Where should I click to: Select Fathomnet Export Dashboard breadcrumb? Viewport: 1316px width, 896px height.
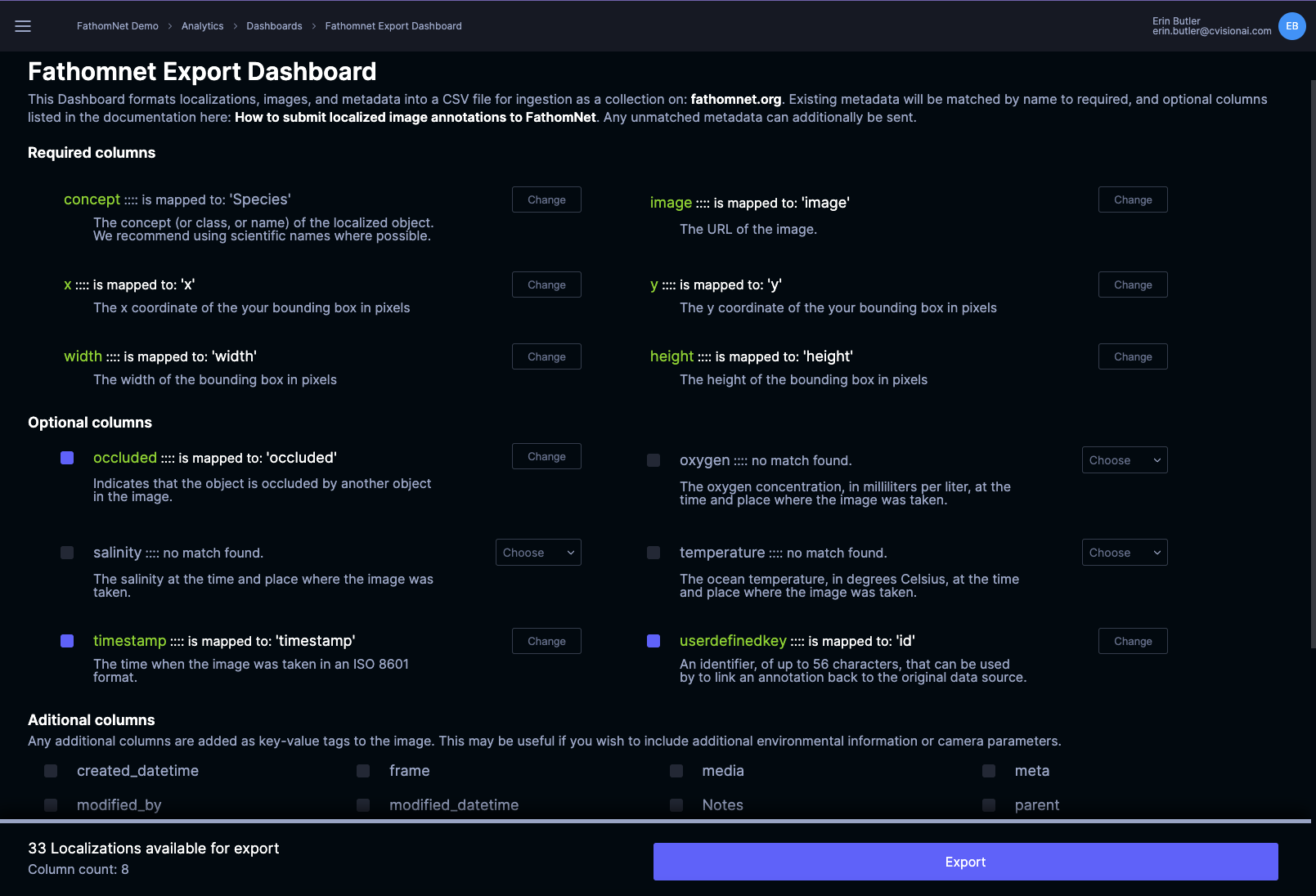(x=393, y=26)
